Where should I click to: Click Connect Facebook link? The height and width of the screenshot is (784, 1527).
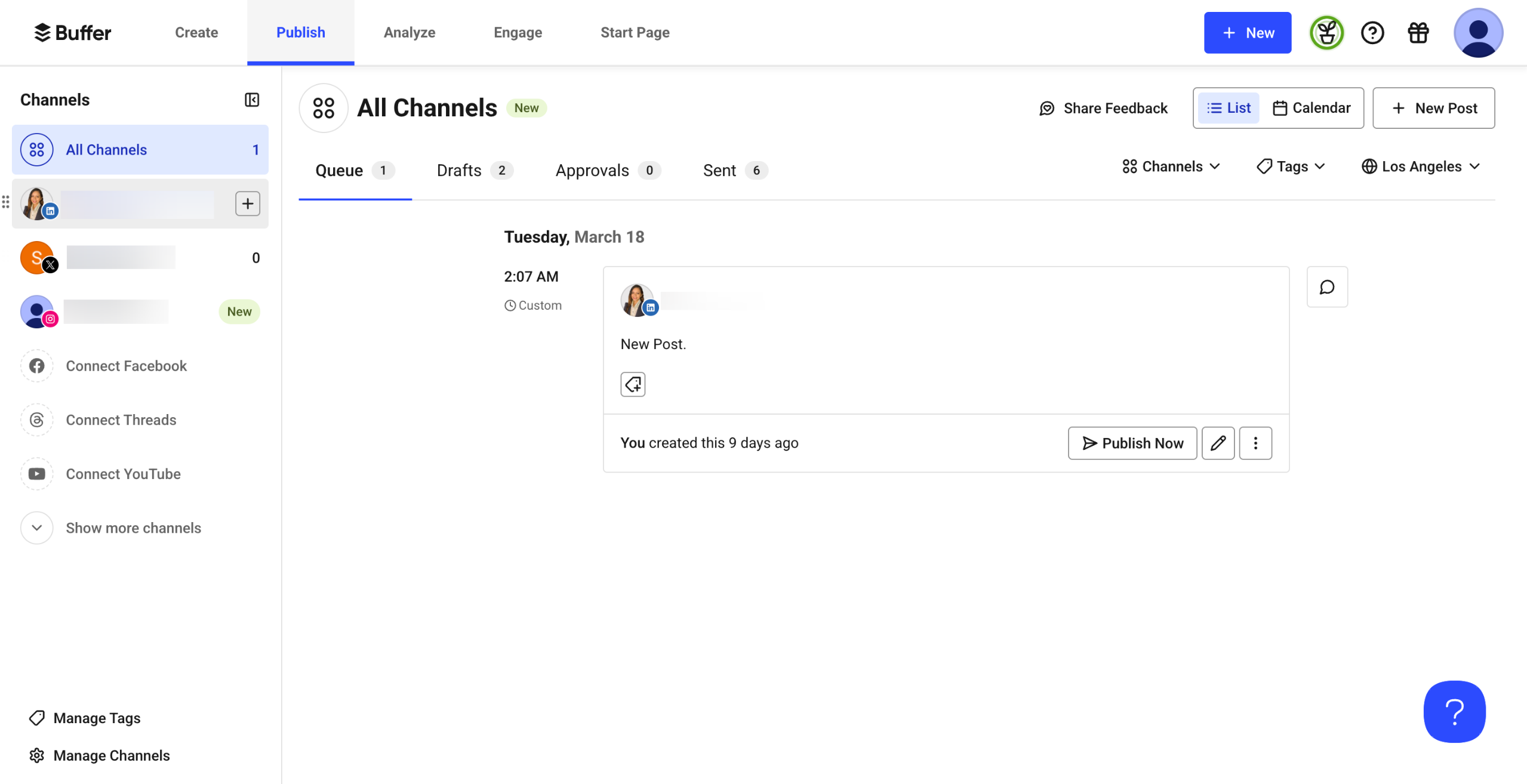click(x=125, y=366)
